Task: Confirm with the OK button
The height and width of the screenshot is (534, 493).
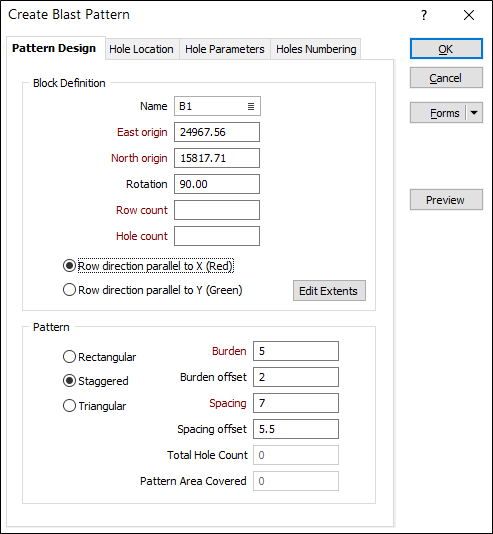Action: click(x=446, y=49)
